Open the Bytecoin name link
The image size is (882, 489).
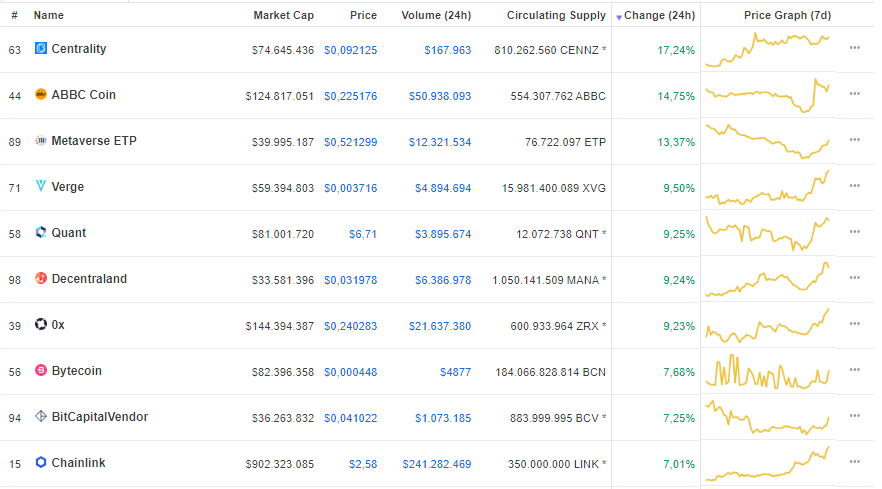[76, 371]
